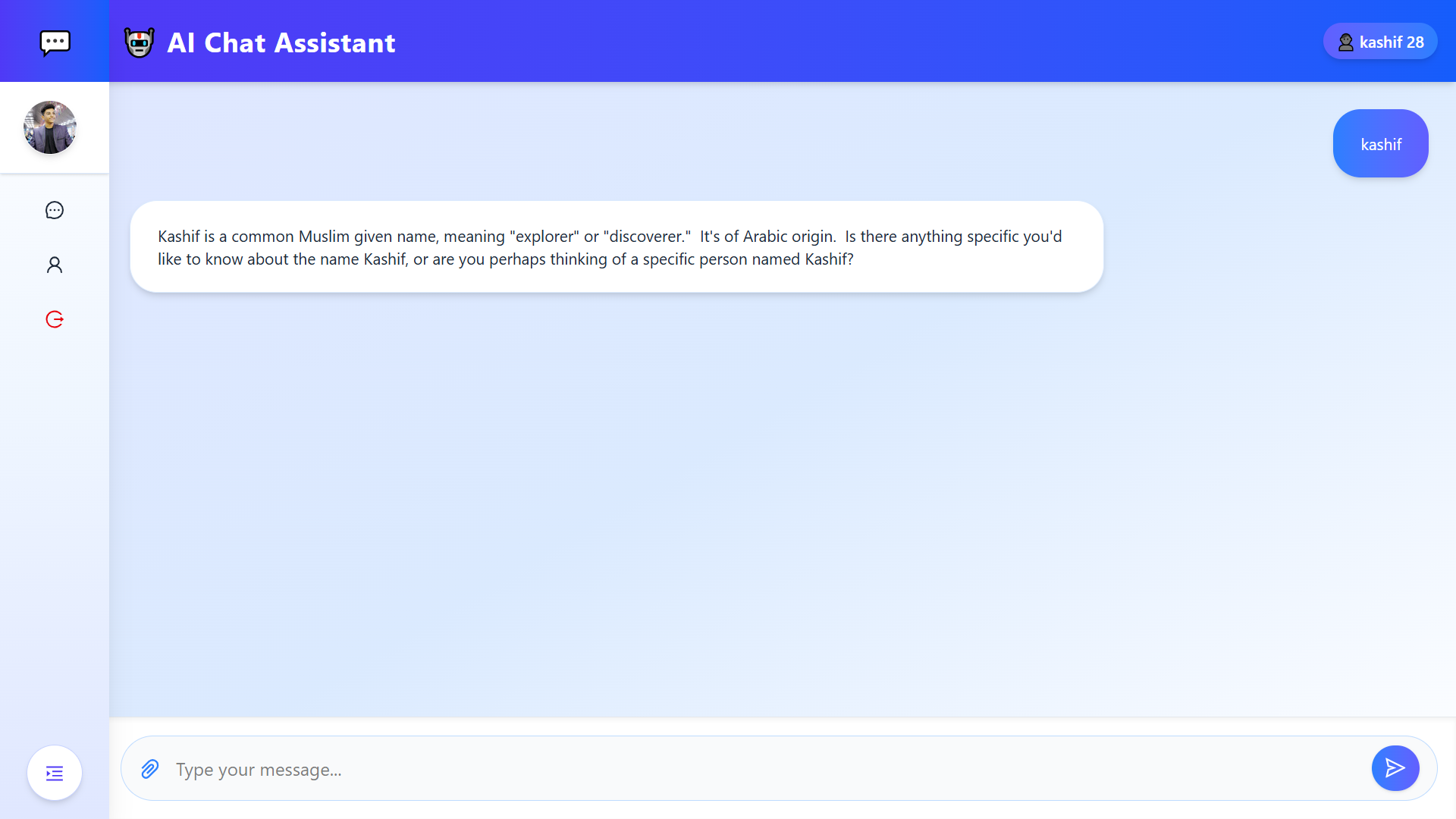Select the sent 'kashif' message bubble
Viewport: 1456px width, 819px height.
1380,144
